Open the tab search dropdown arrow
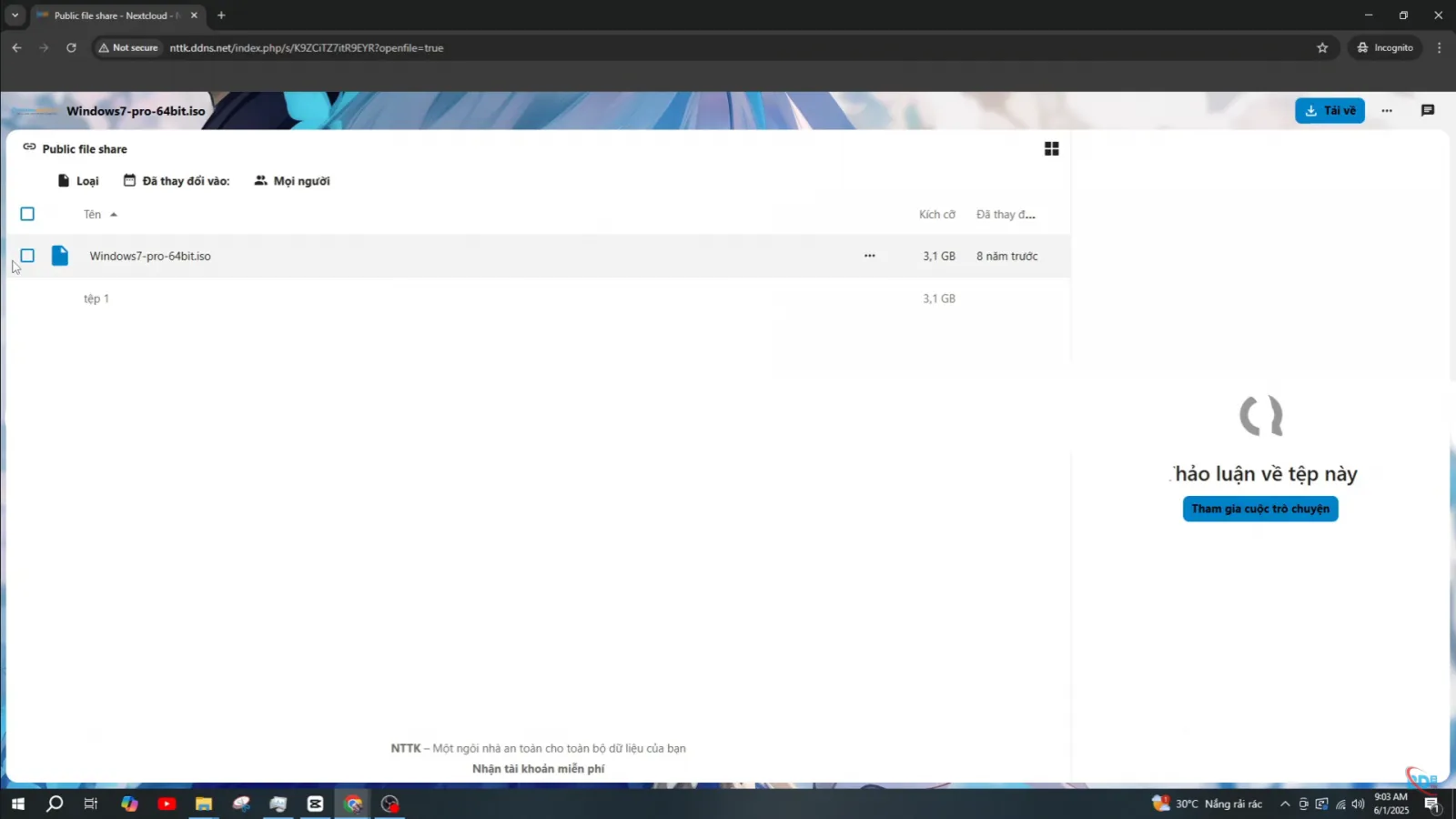 (15, 15)
